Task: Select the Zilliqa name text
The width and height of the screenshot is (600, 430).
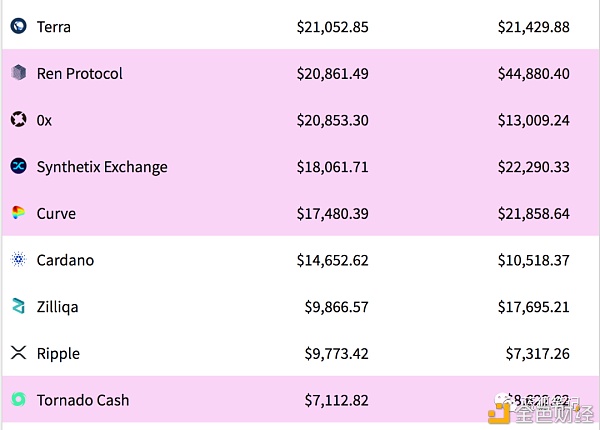Action: pos(58,307)
